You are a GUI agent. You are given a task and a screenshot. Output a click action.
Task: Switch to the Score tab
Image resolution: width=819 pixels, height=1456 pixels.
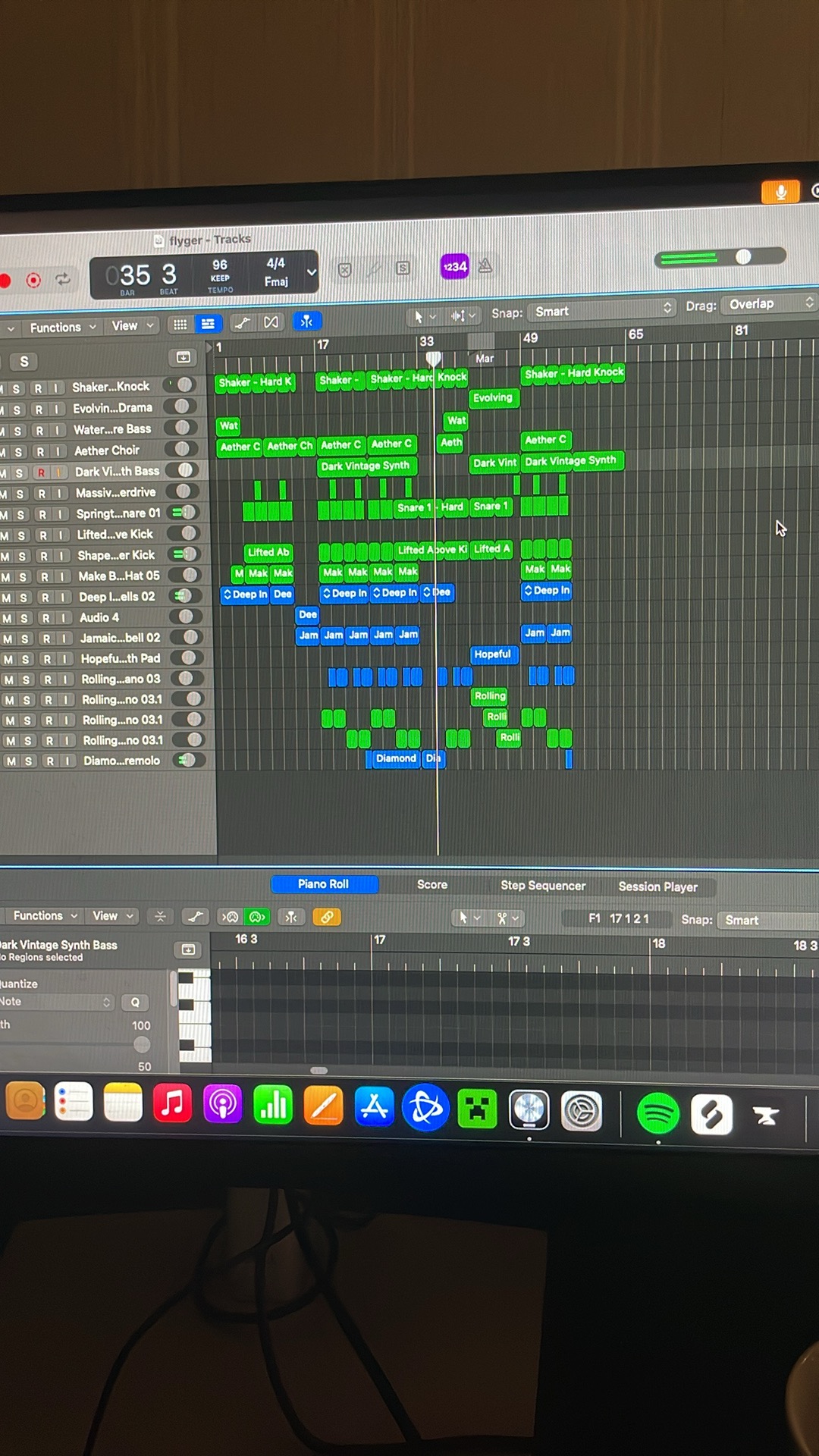[432, 885]
